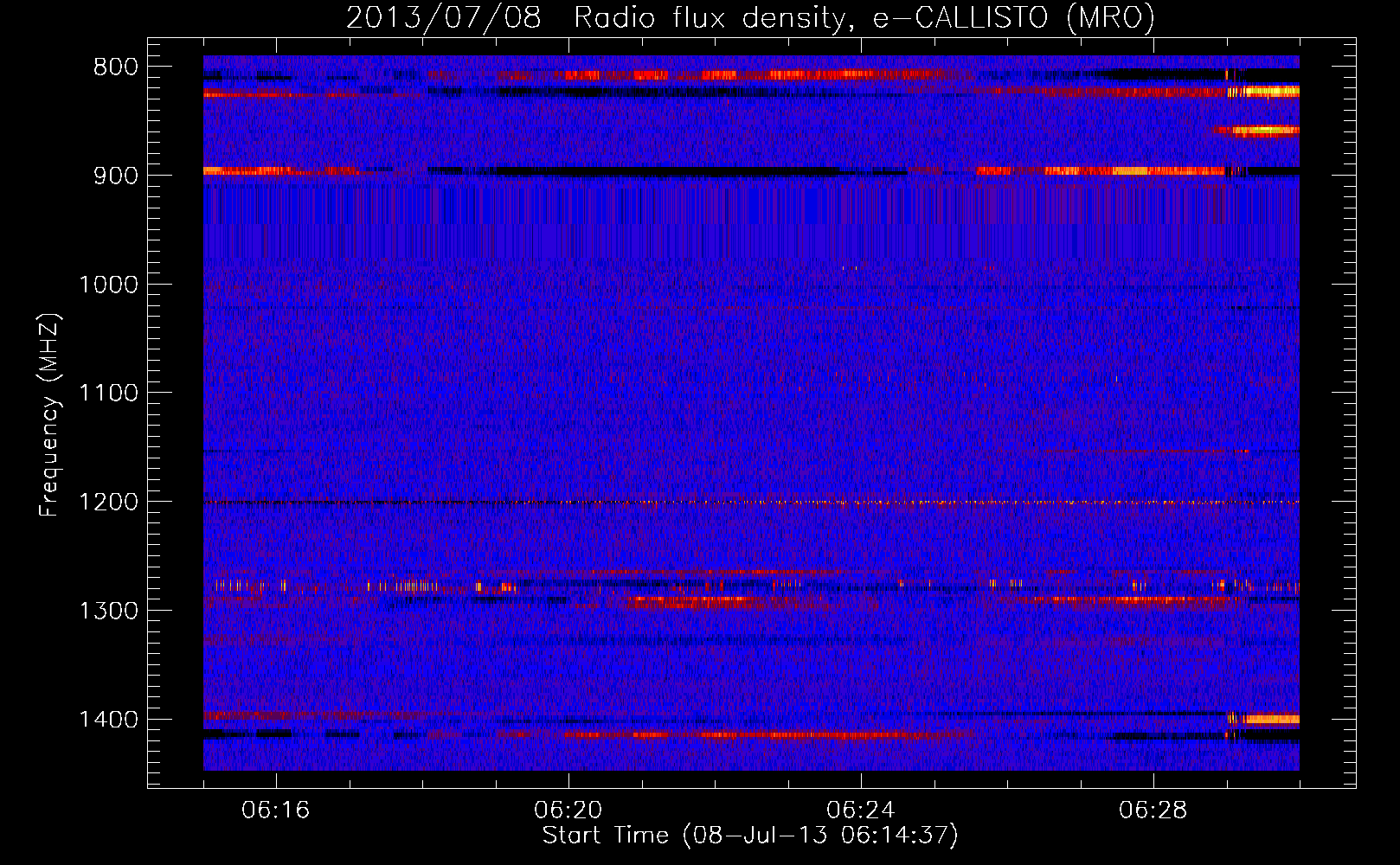This screenshot has width=1400, height=865.
Task: Click the 06:28 time tick label
Action: 1153,811
